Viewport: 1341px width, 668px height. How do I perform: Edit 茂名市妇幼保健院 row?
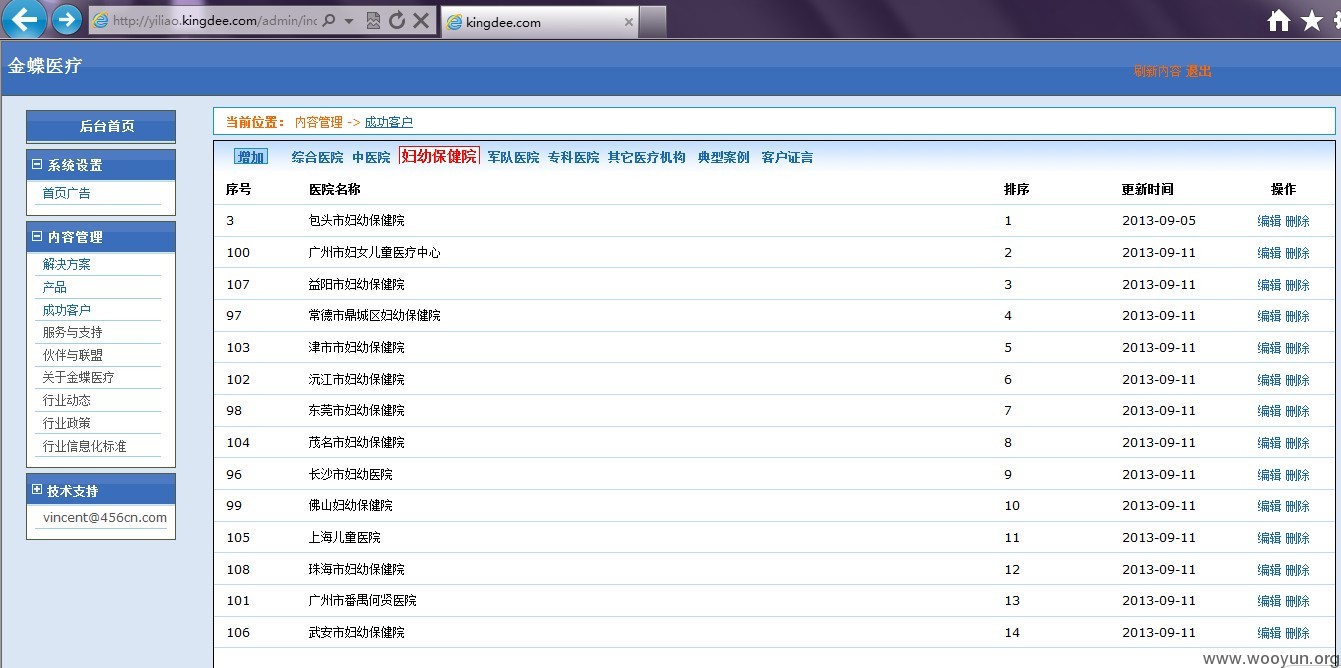point(1269,443)
